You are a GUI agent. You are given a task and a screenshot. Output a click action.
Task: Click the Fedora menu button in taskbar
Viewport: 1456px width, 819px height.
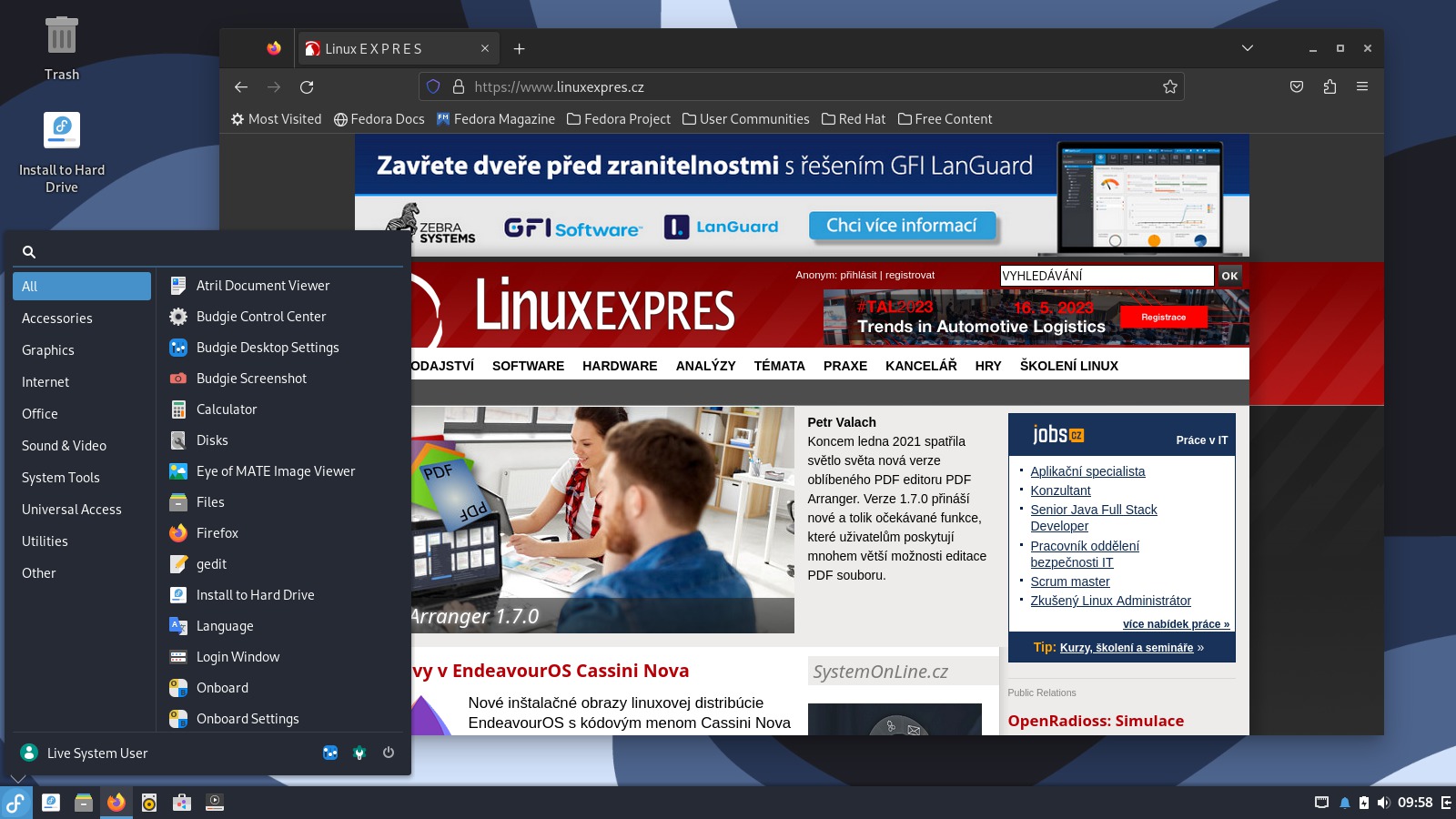[x=16, y=803]
